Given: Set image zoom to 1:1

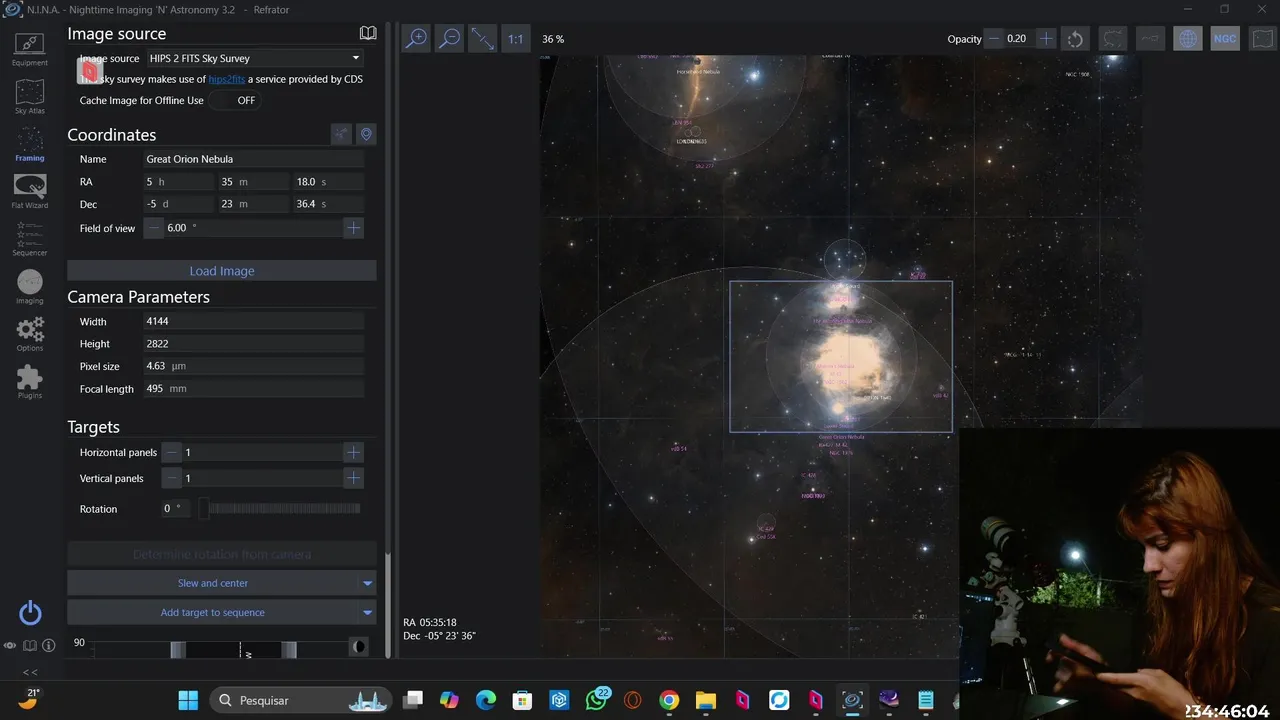Looking at the screenshot, I should pyautogui.click(x=515, y=39).
